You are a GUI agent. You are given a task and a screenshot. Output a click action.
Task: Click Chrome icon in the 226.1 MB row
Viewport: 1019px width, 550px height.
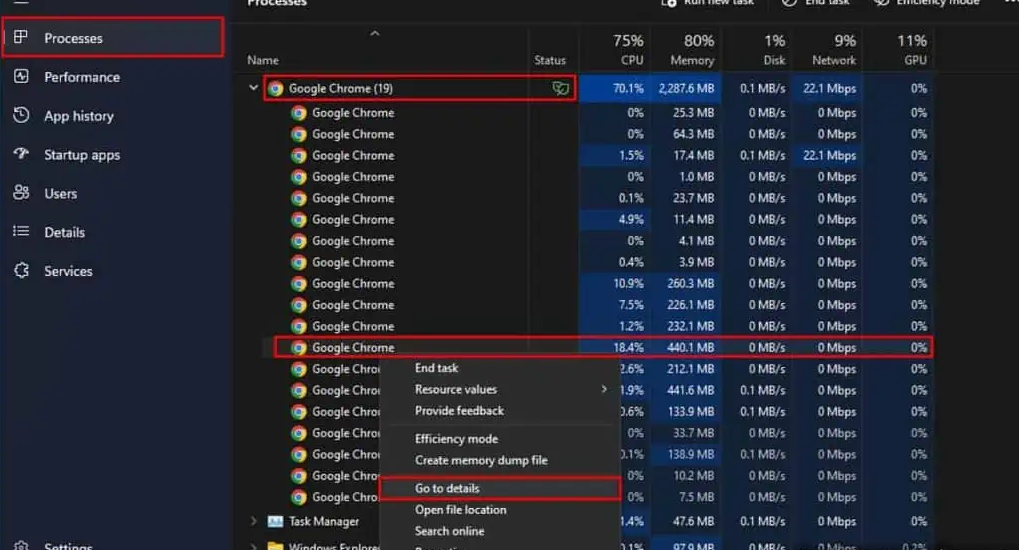point(298,305)
